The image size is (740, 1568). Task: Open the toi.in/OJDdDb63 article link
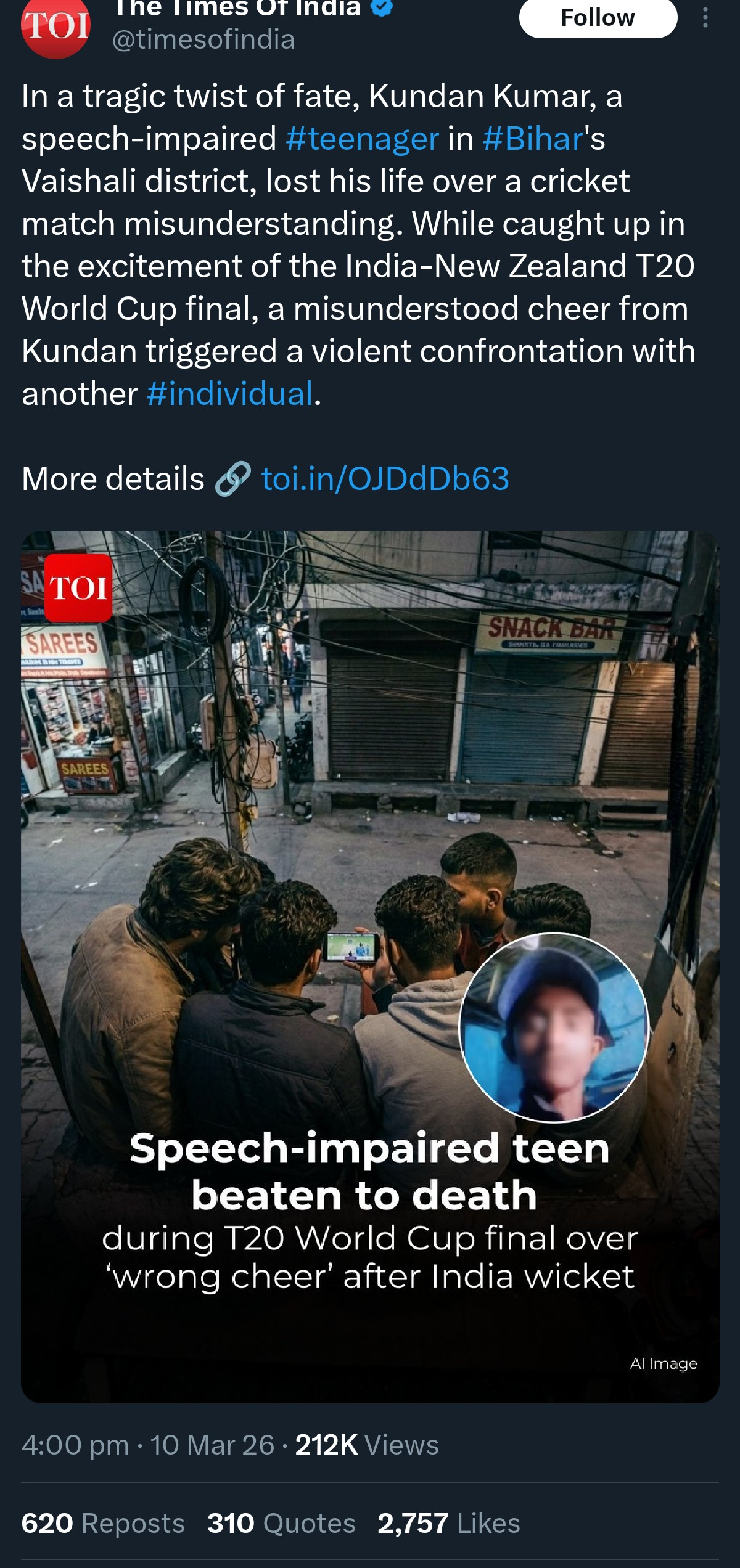click(x=385, y=479)
